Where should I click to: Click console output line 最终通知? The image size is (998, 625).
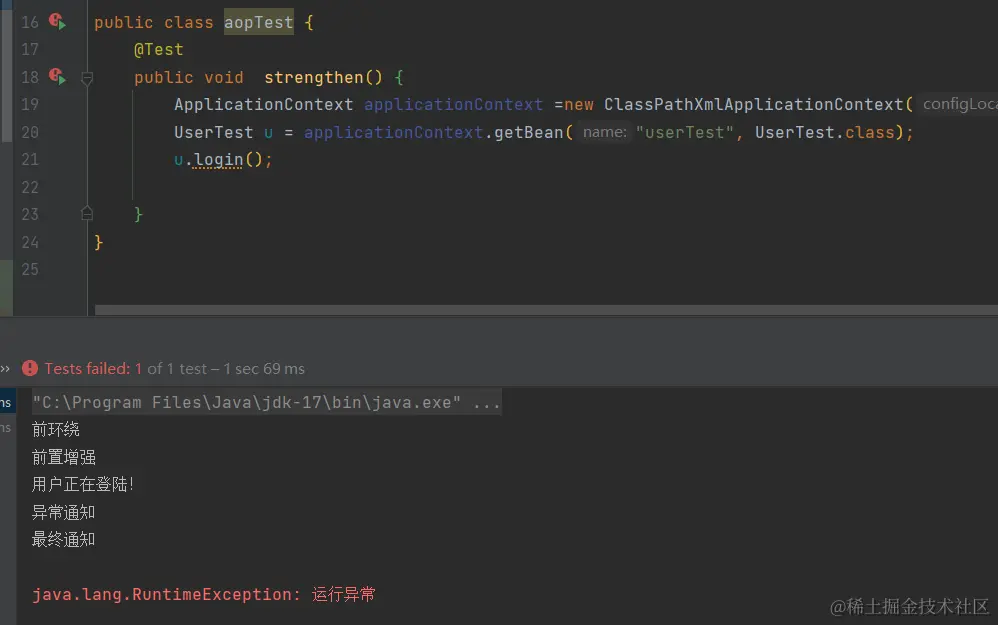tap(64, 540)
